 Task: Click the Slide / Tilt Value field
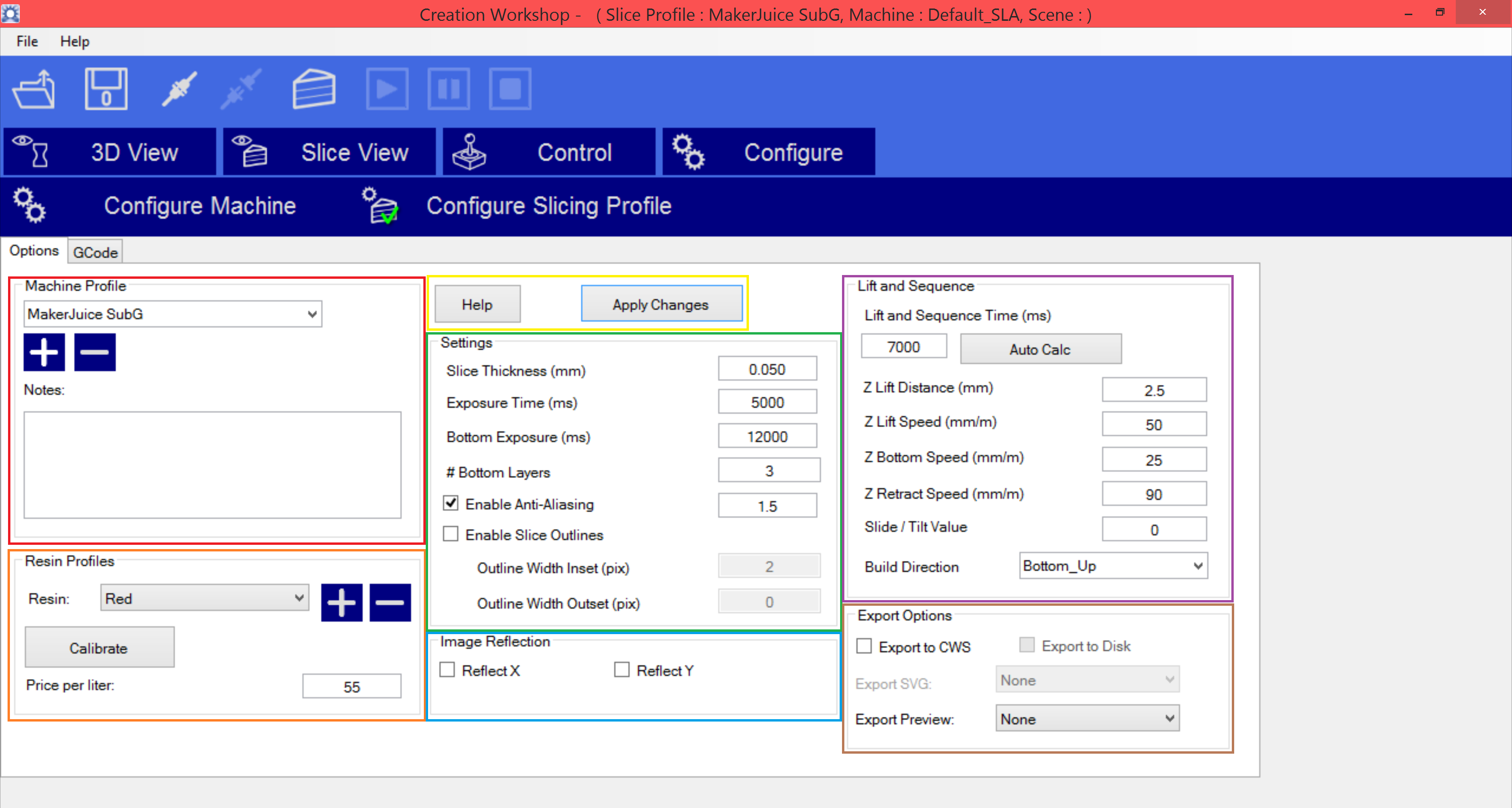[1154, 529]
